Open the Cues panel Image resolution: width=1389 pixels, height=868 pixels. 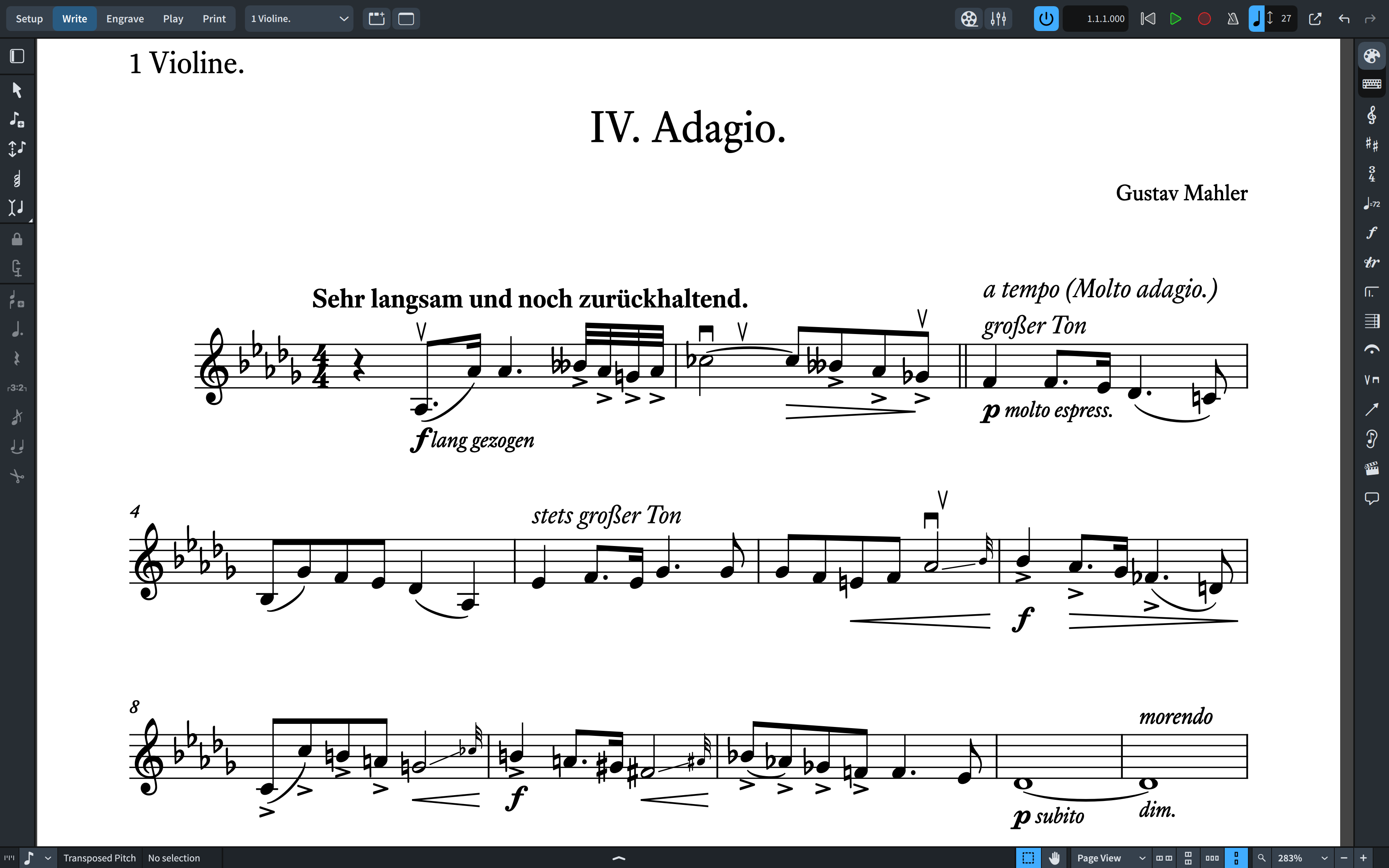1372,439
